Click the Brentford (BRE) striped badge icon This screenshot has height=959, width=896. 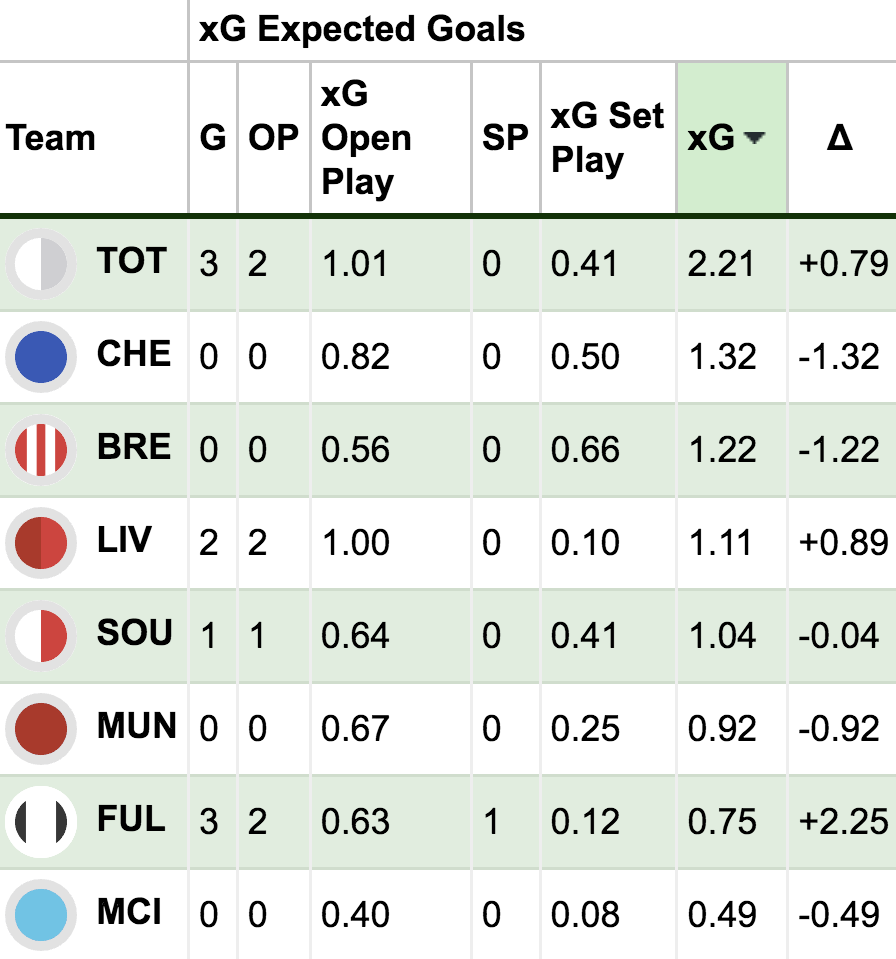pyautogui.click(x=41, y=450)
